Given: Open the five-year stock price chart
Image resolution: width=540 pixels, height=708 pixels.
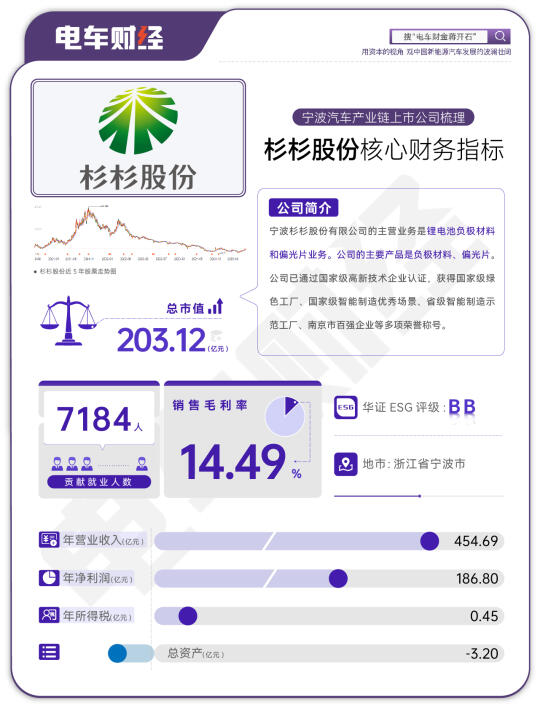Looking at the screenshot, I should coord(140,233).
